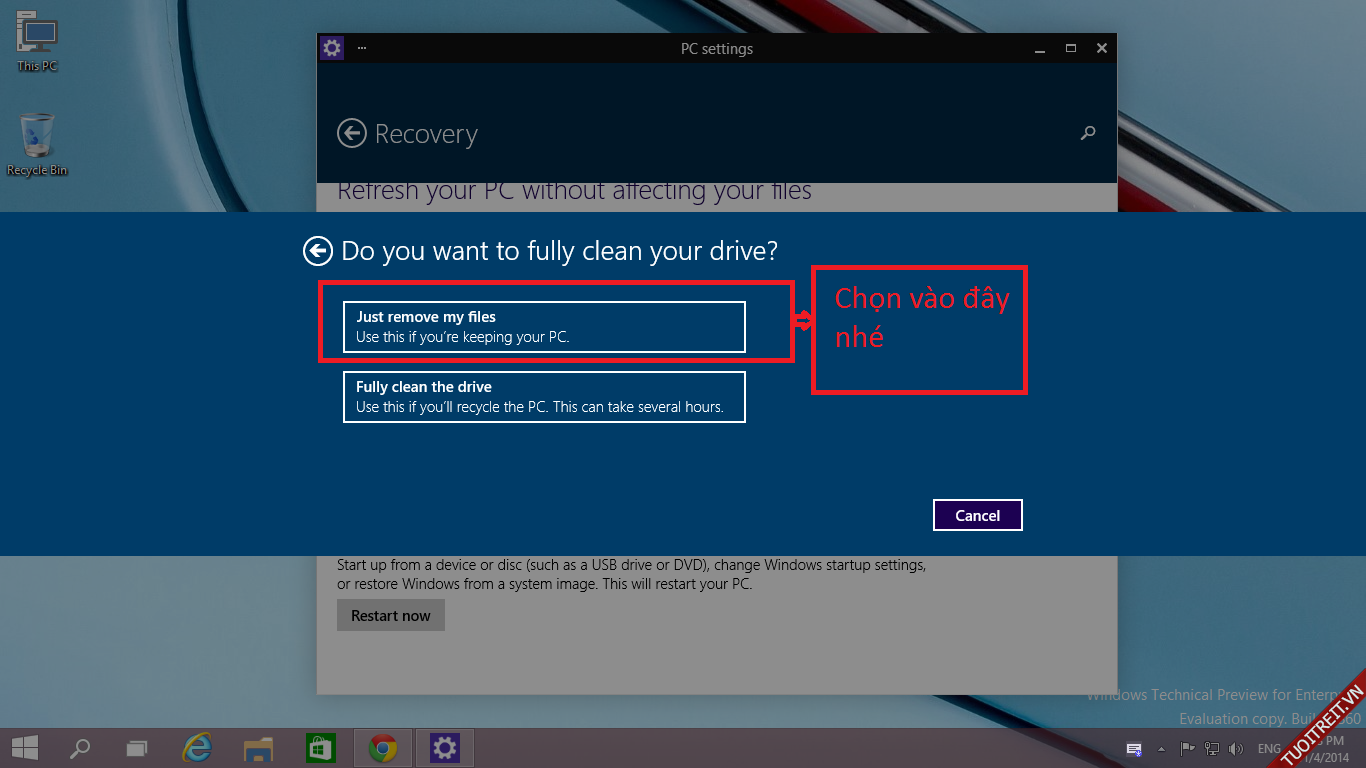Open the Windows Start button
The image size is (1366, 768).
click(x=25, y=748)
